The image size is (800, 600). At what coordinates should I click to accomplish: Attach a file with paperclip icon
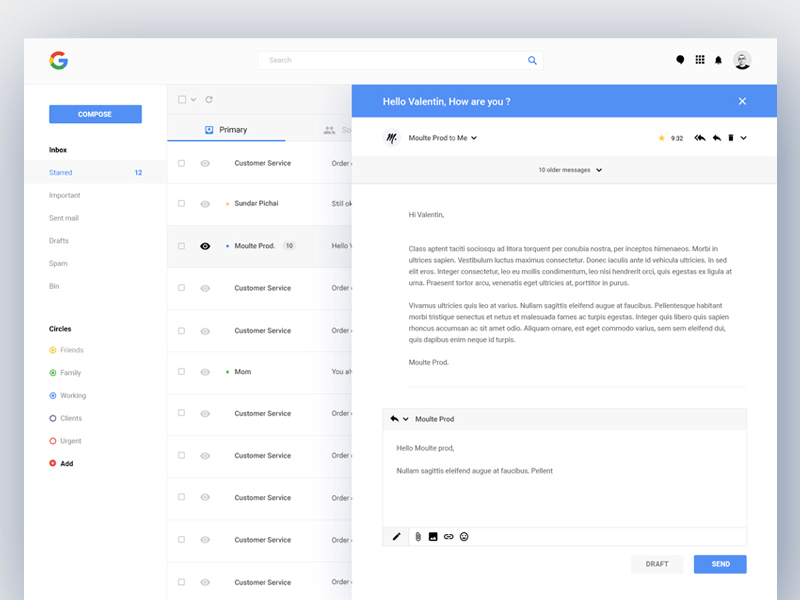[x=418, y=537]
